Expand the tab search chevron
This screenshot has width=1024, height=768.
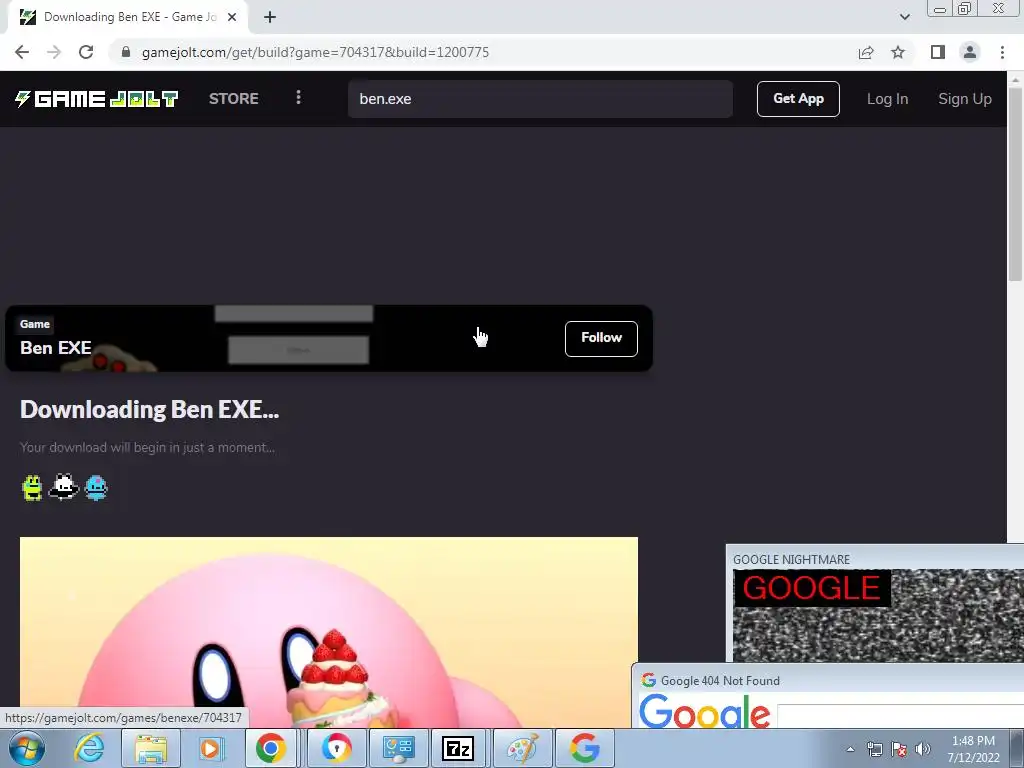(x=904, y=18)
